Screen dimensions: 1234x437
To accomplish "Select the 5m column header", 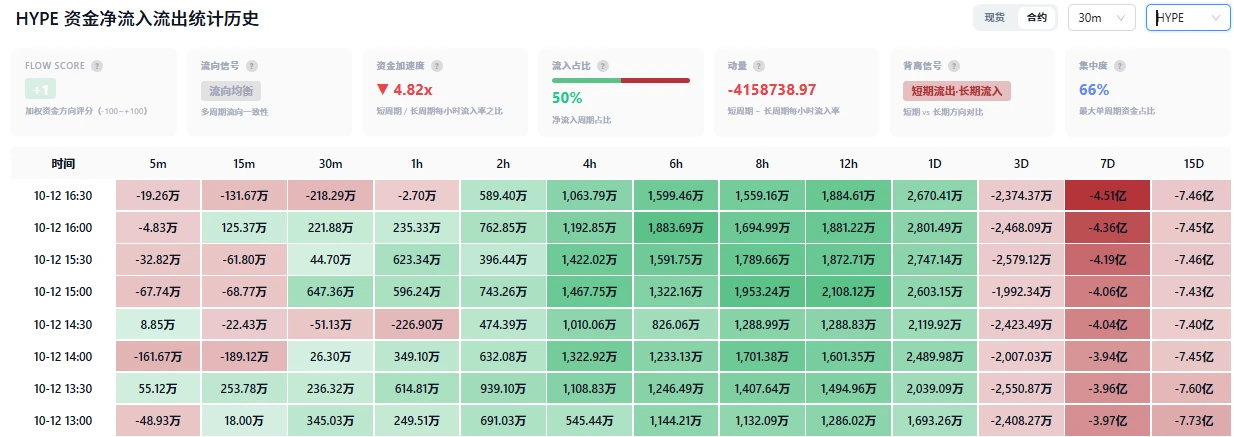I will pos(159,164).
